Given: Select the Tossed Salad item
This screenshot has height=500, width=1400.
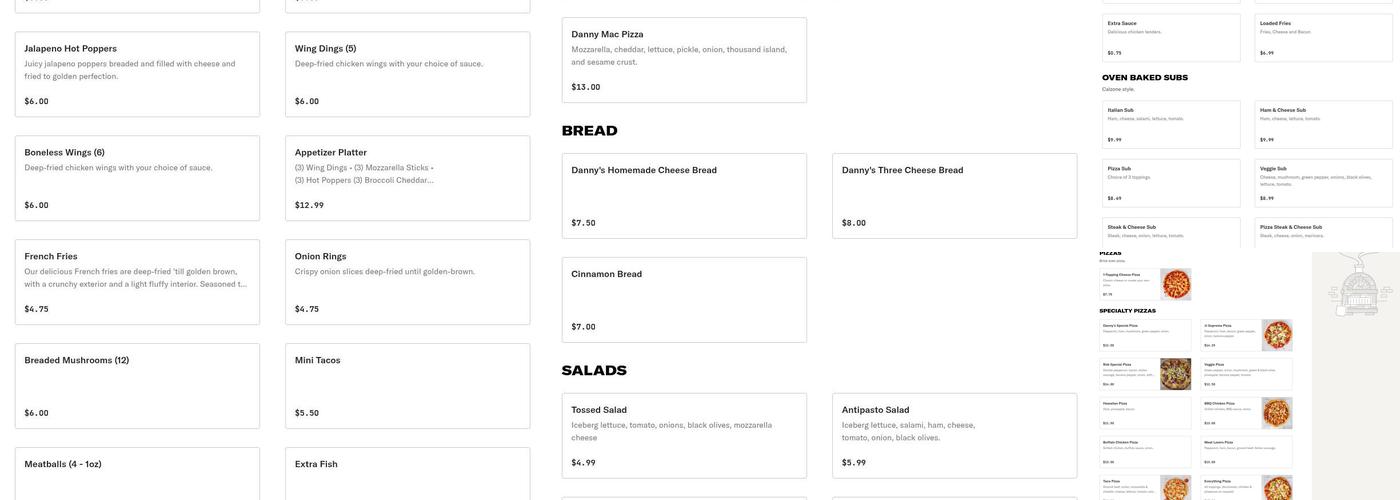Looking at the screenshot, I should coord(684,436).
